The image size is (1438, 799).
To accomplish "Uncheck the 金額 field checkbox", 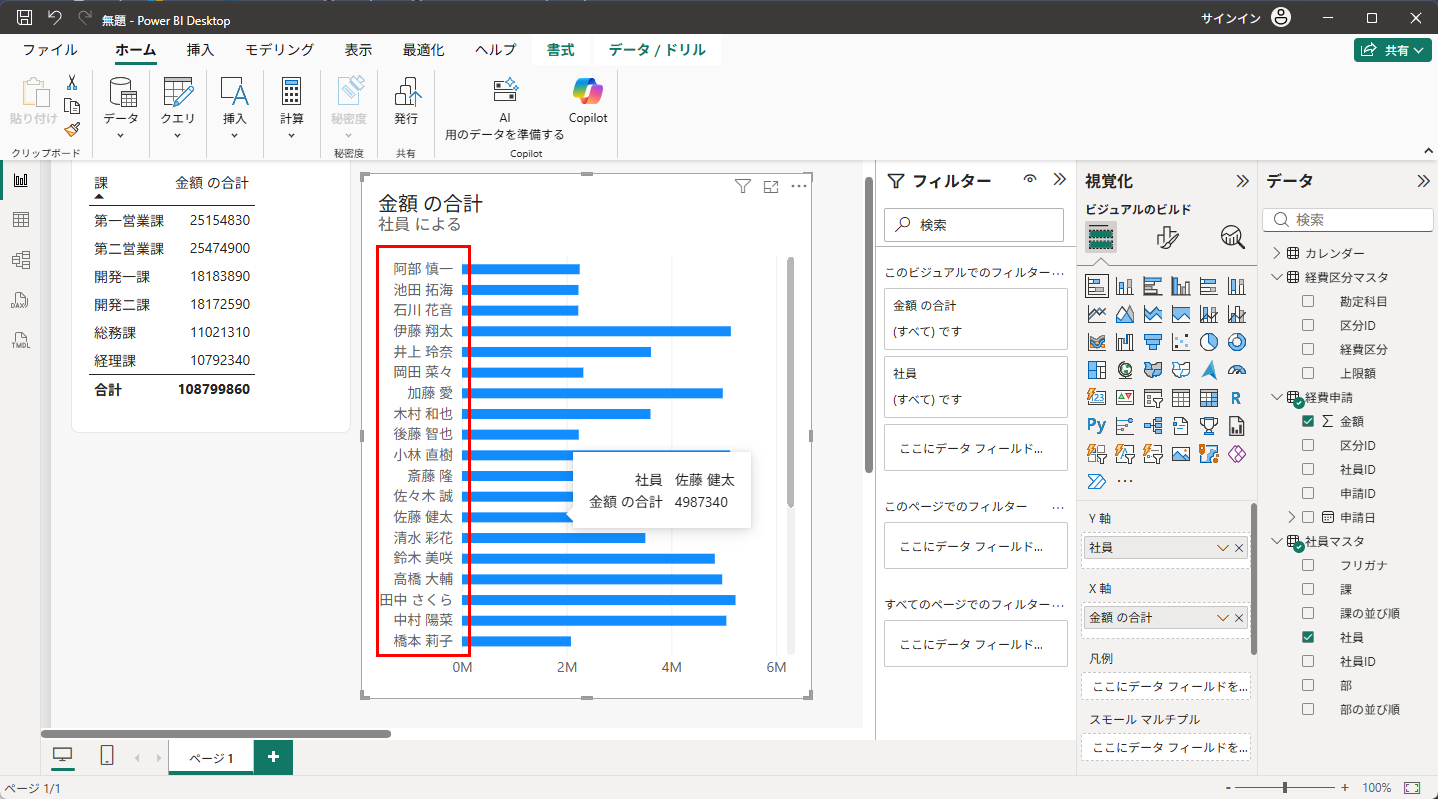I will (x=1308, y=421).
